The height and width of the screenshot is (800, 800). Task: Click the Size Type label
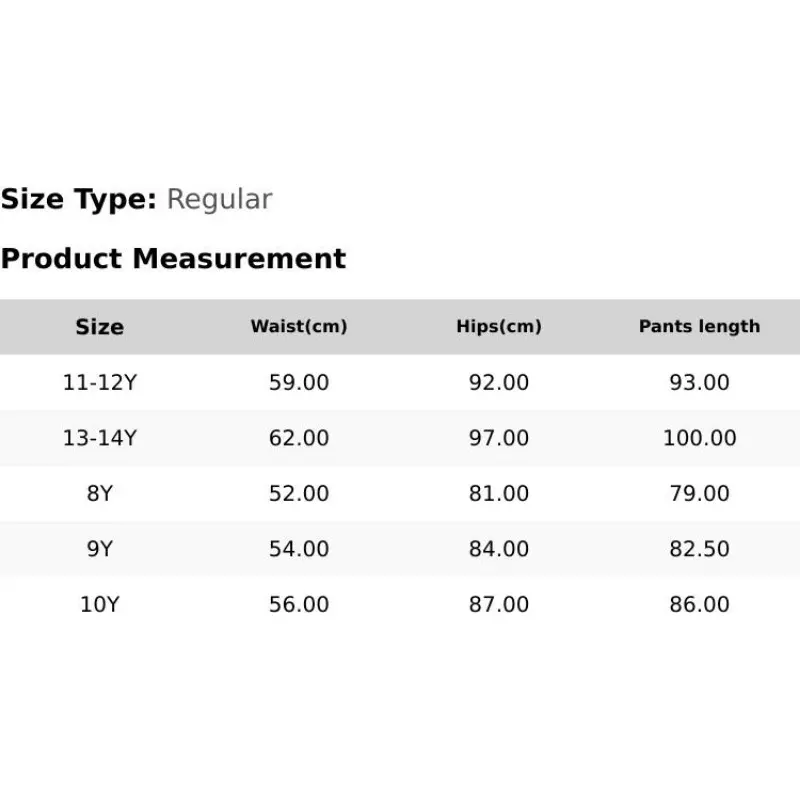click(x=78, y=199)
